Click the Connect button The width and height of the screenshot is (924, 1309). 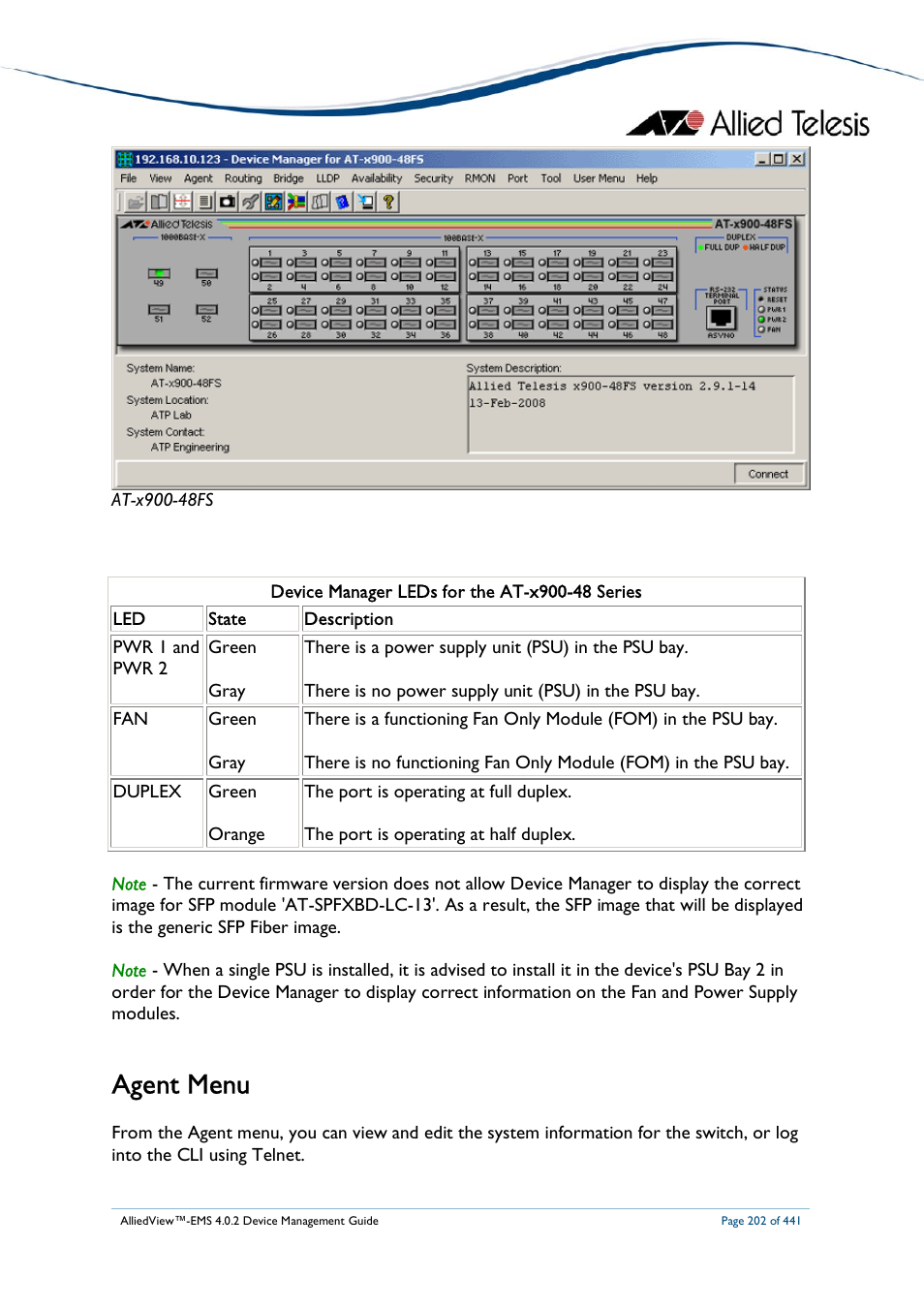coord(768,474)
